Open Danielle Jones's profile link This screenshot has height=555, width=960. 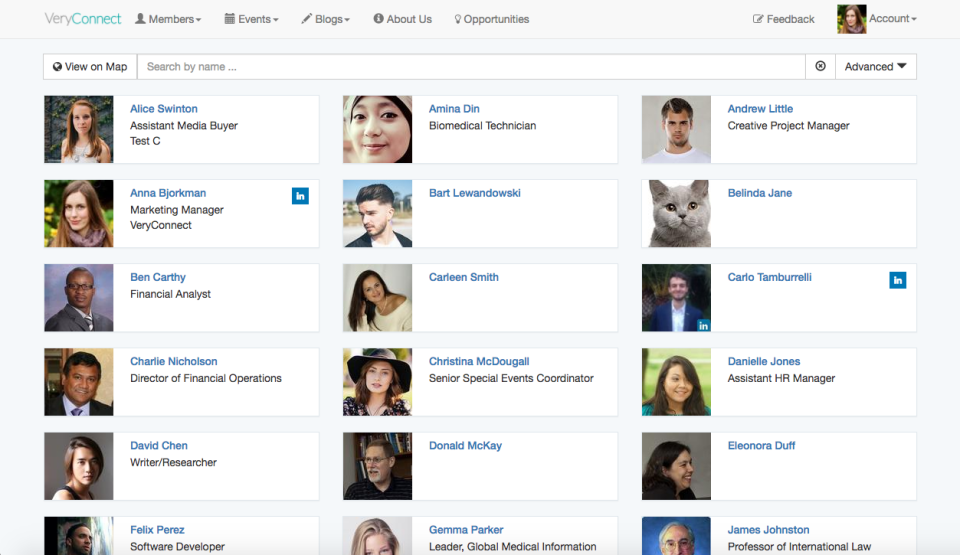point(764,361)
